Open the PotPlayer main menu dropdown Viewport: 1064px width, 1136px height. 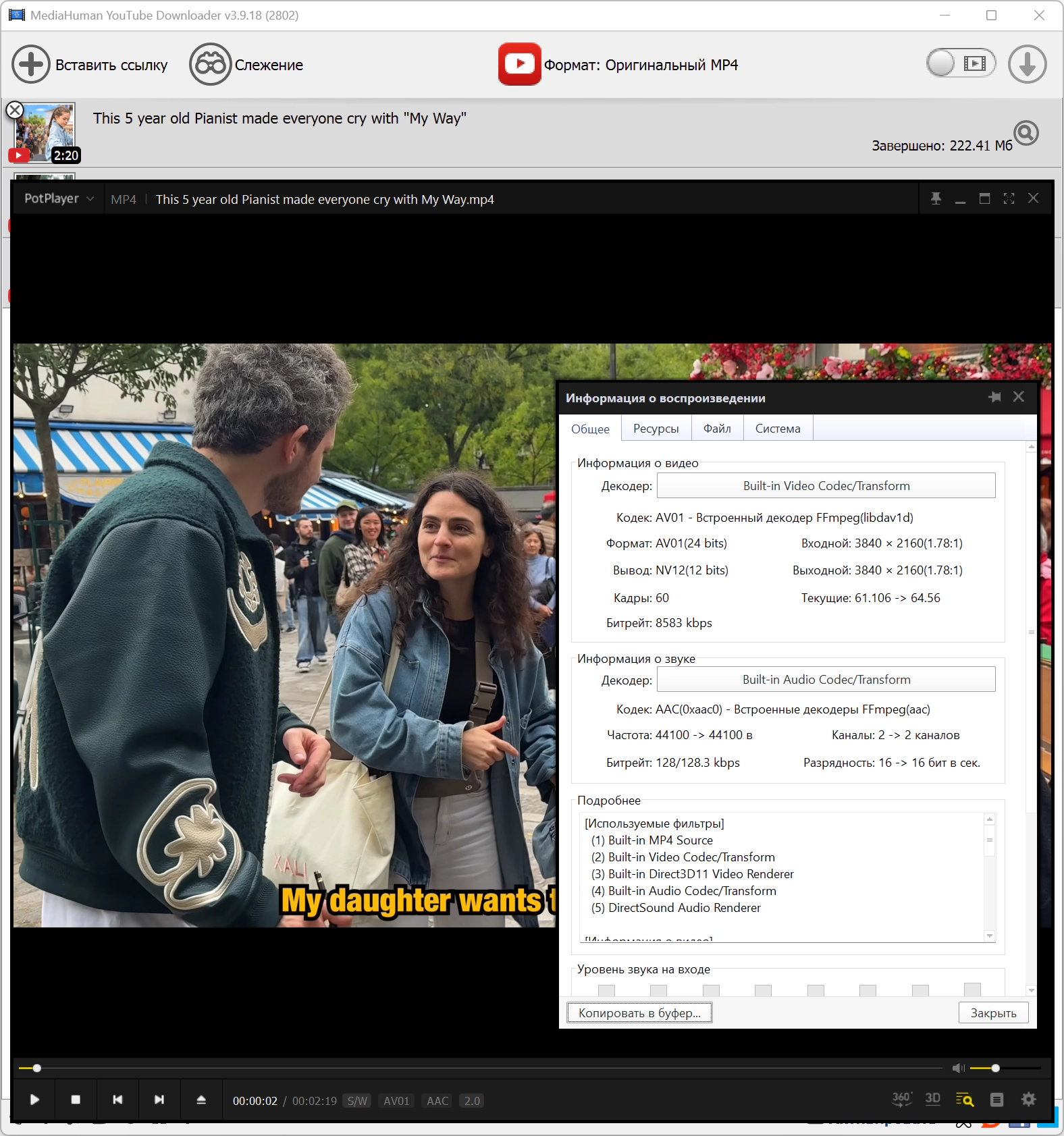[x=59, y=198]
